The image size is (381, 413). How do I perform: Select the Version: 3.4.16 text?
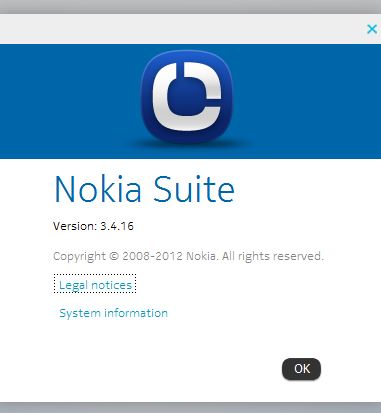93,226
